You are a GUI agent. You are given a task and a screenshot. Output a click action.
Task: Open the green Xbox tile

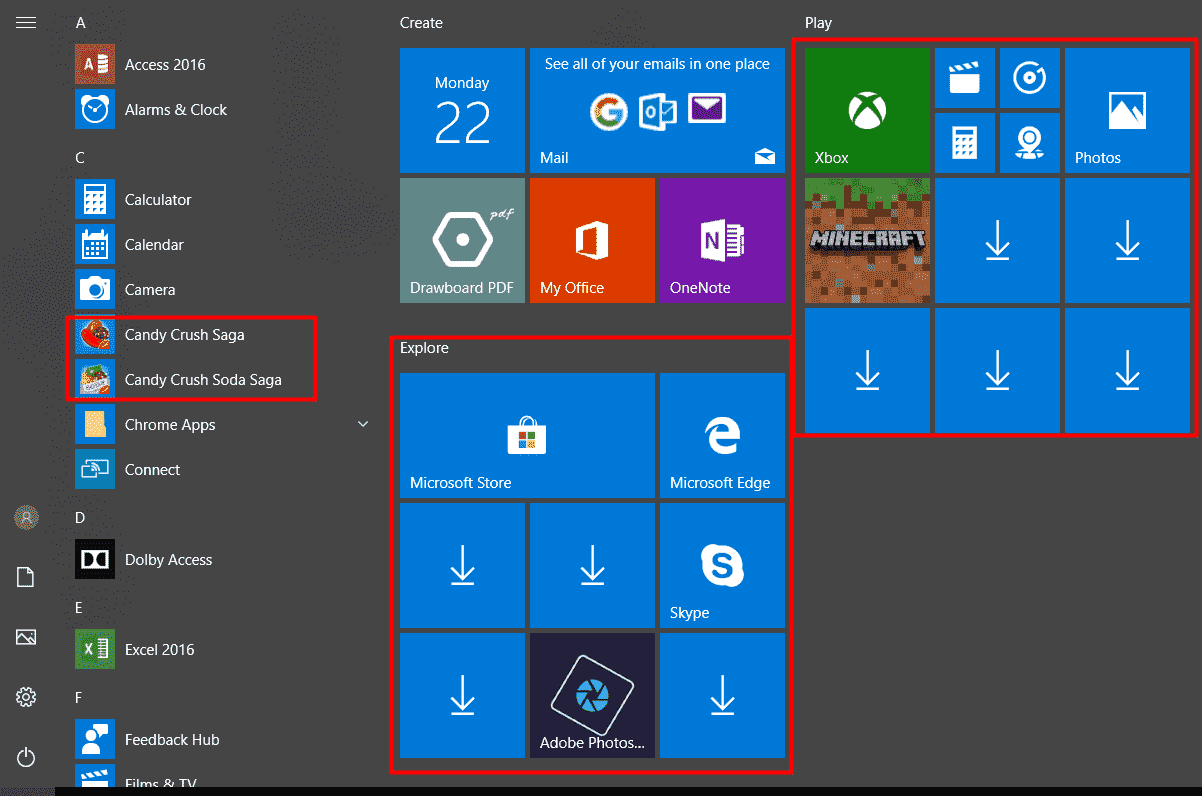tap(867, 110)
